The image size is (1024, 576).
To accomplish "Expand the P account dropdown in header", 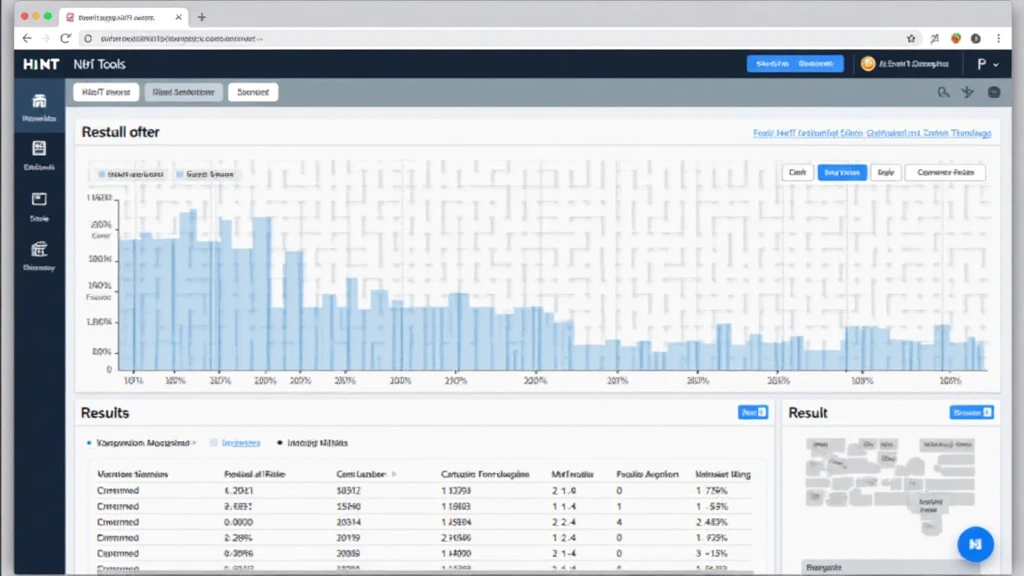I will coord(987,64).
